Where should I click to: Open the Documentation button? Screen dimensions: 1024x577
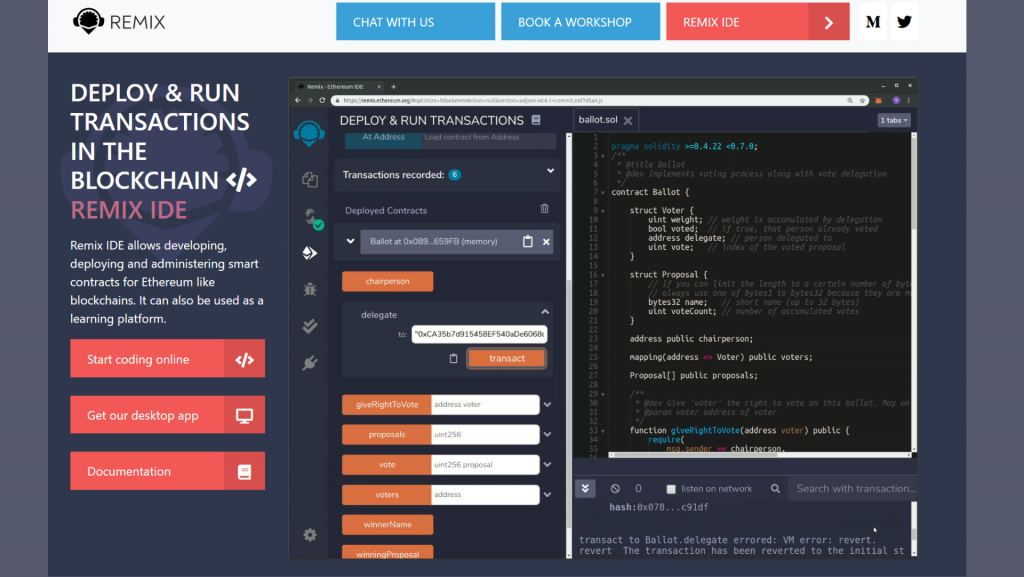point(168,471)
